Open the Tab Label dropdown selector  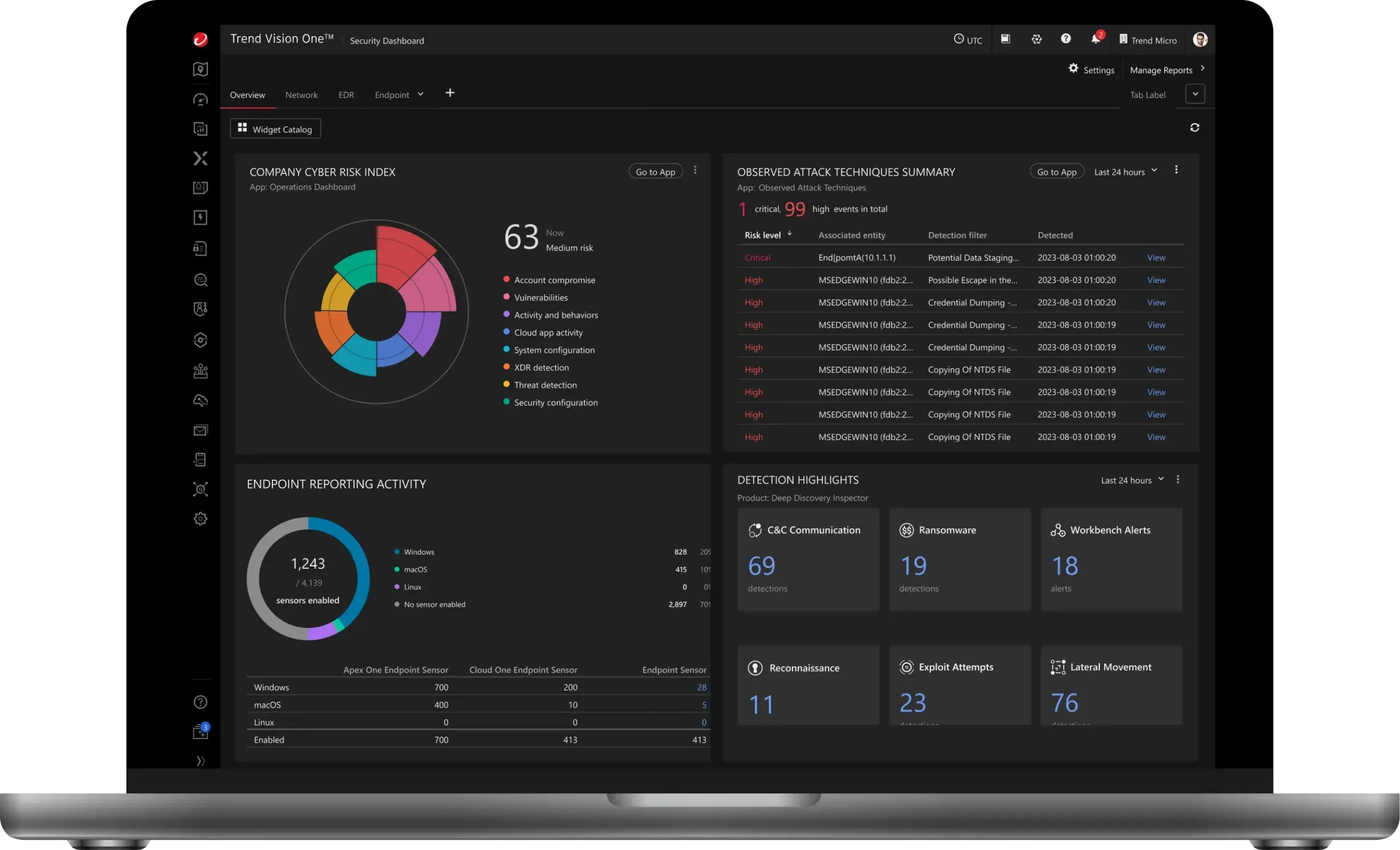1195,94
